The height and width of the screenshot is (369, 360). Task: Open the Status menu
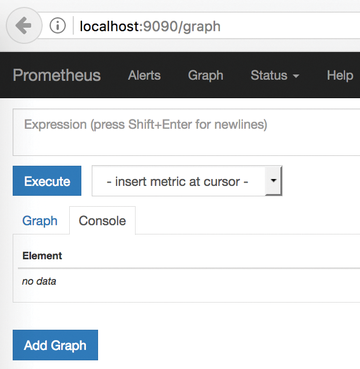point(275,75)
